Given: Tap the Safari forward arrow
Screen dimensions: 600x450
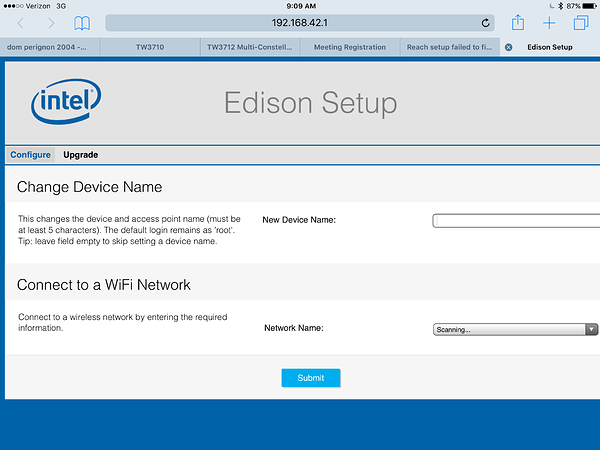Looking at the screenshot, I should pos(51,23).
